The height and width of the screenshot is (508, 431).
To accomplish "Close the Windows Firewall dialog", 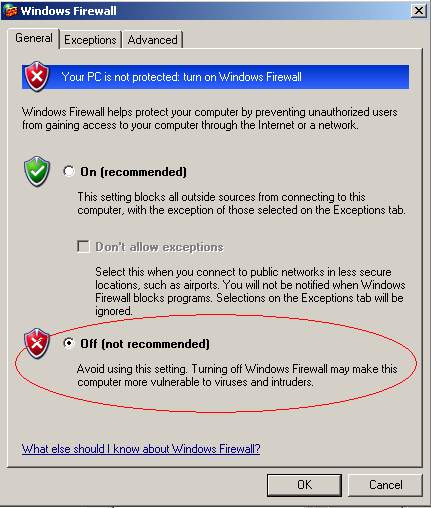I will 419,11.
